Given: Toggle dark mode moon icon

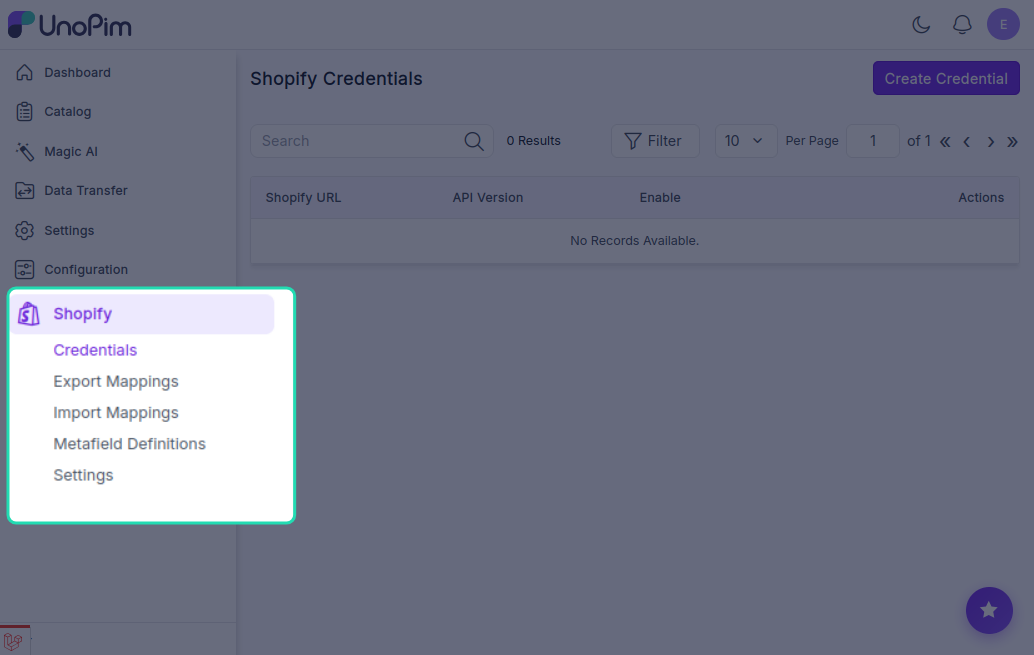Looking at the screenshot, I should pos(921,25).
